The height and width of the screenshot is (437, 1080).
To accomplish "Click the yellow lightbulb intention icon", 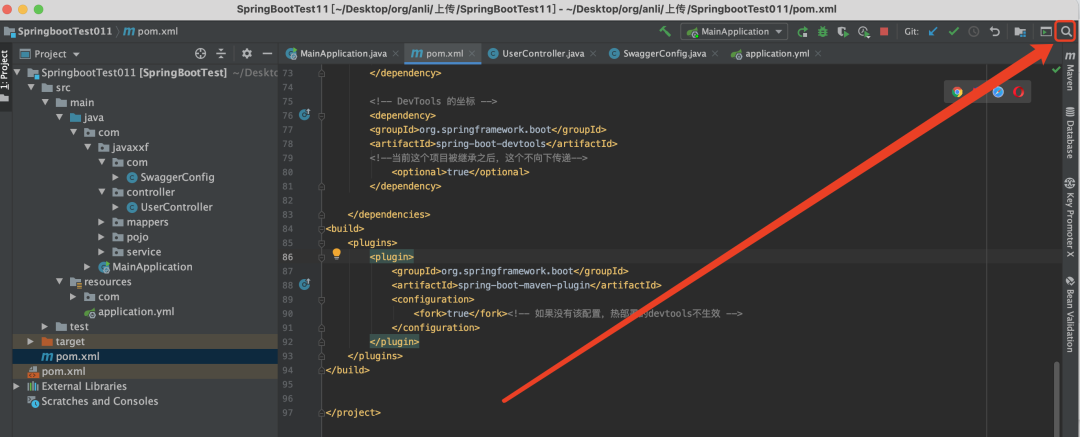I will pyautogui.click(x=337, y=254).
